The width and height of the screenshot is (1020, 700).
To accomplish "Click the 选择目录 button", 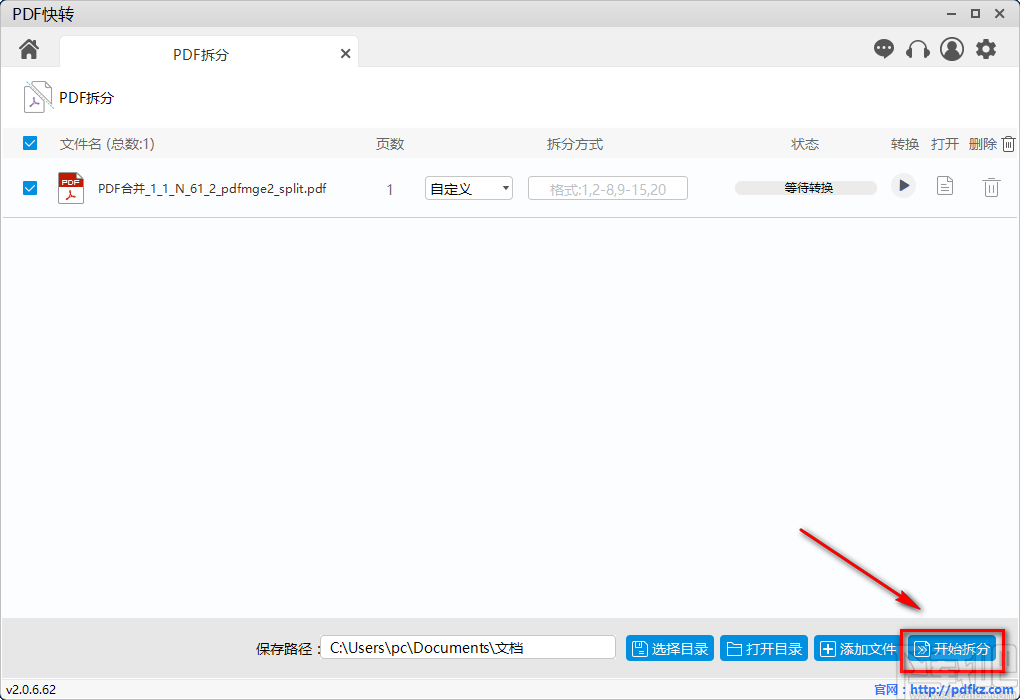I will click(x=669, y=647).
